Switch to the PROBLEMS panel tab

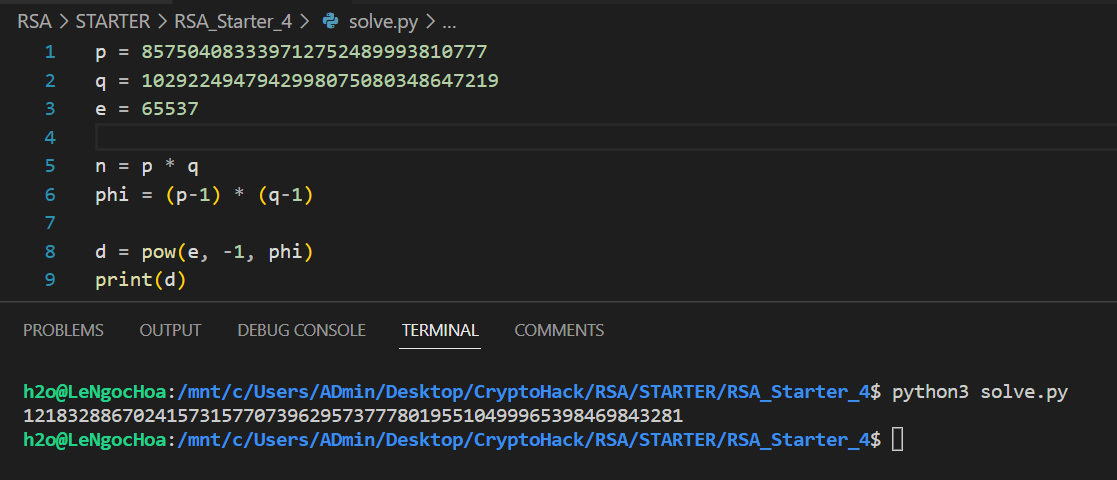coord(63,330)
